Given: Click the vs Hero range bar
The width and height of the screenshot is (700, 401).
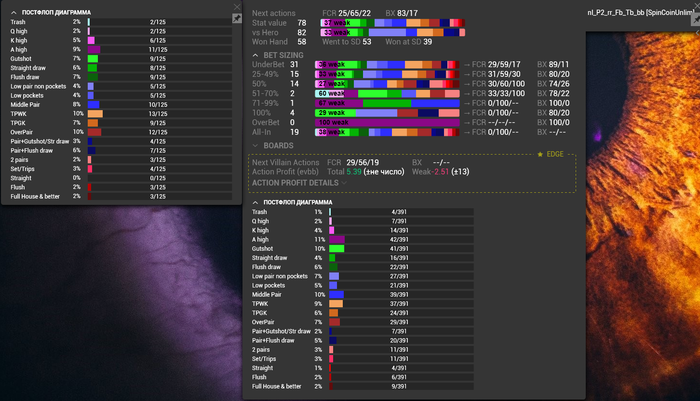Looking at the screenshot, I should (x=393, y=33).
